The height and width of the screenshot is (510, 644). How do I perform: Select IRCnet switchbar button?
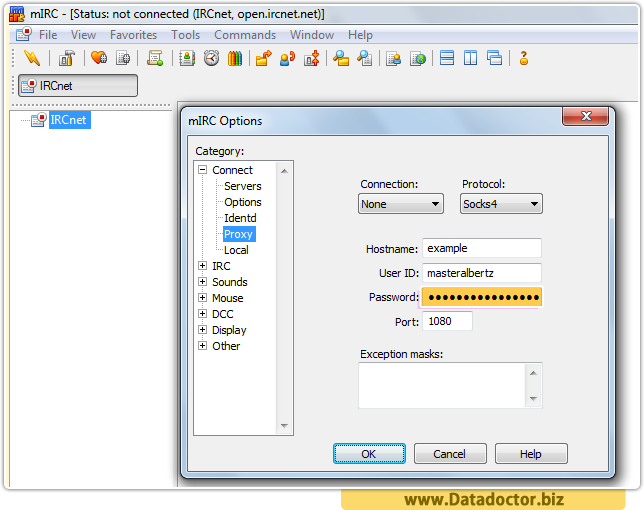(x=78, y=85)
